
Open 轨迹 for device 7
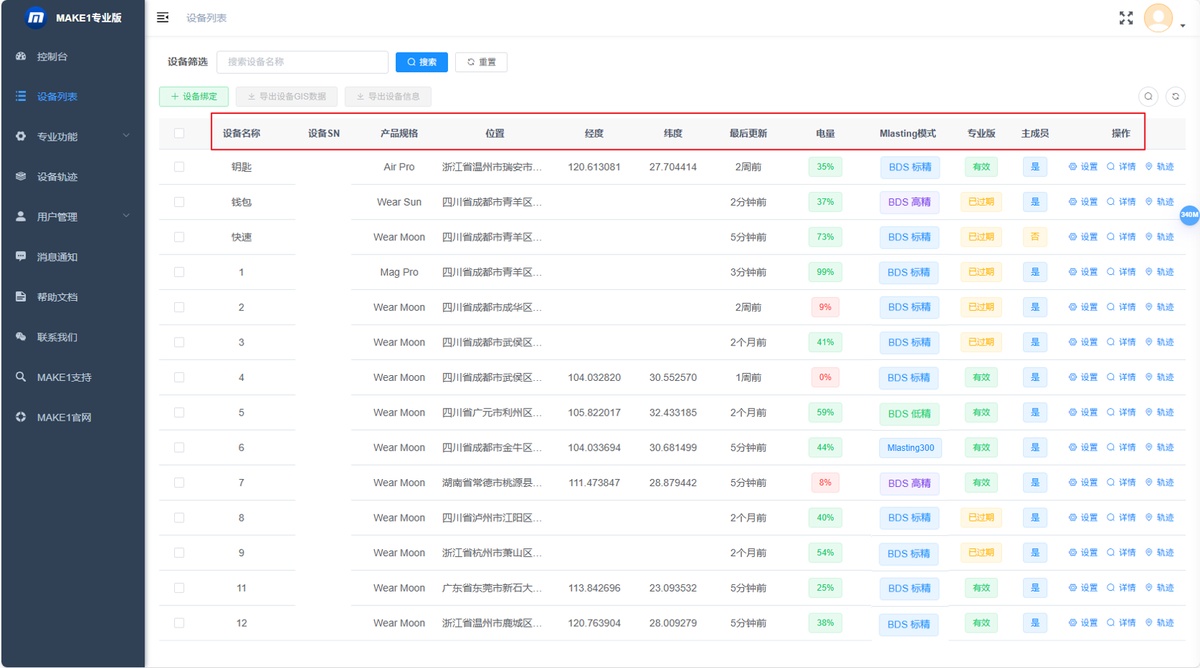[1159, 483]
